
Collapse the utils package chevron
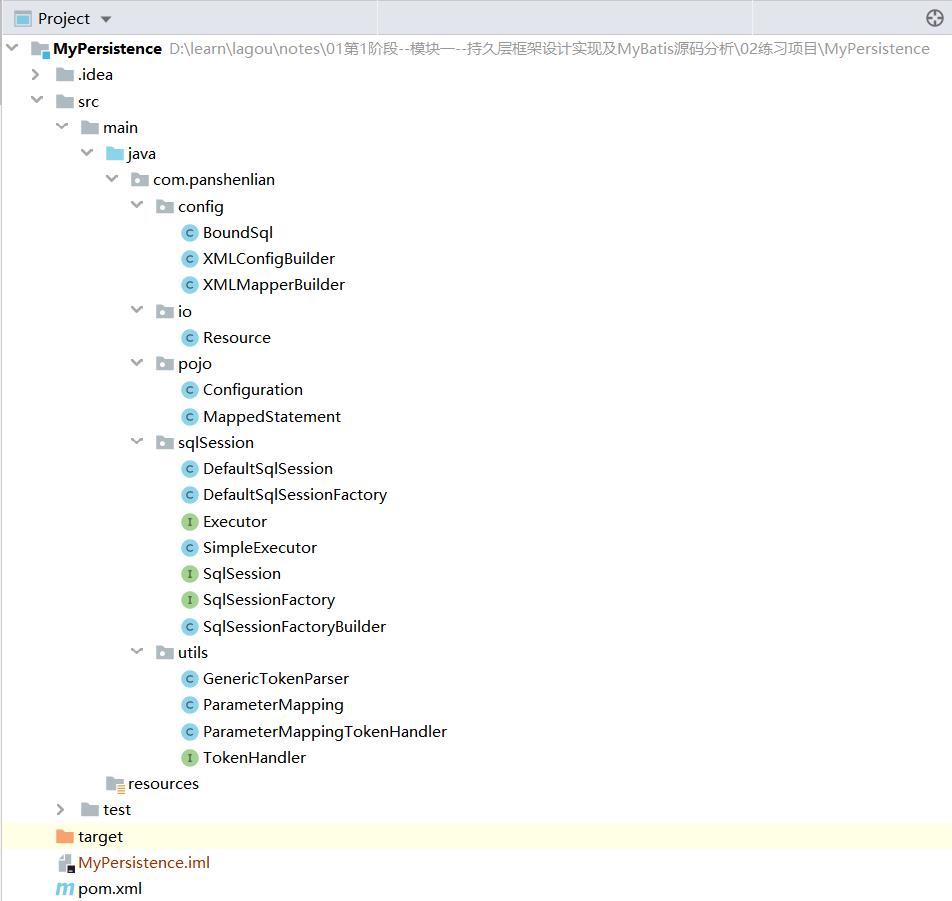pyautogui.click(x=137, y=651)
